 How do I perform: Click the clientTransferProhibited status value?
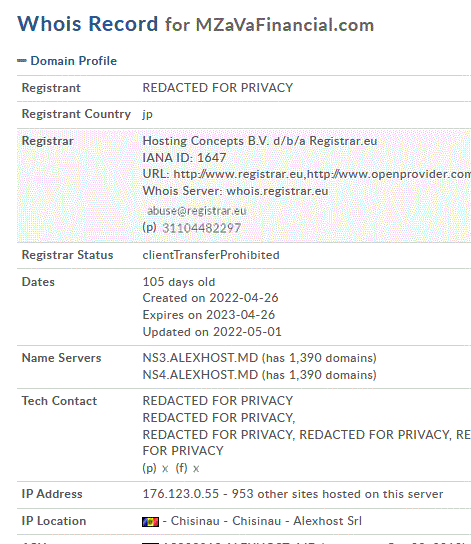(211, 255)
